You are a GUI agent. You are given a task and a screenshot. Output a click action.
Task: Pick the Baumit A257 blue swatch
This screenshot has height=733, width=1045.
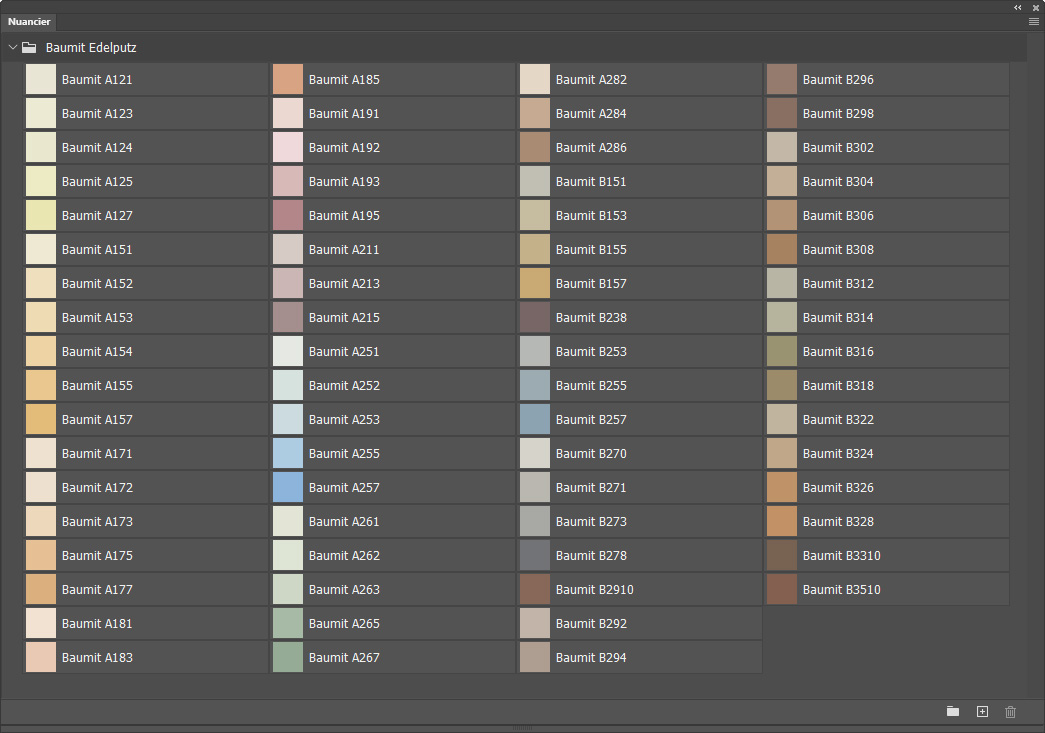click(288, 487)
